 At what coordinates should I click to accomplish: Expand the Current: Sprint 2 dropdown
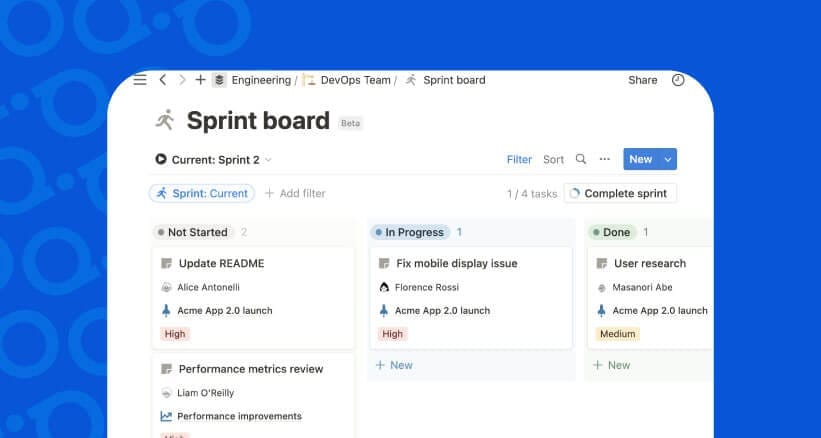click(x=213, y=159)
